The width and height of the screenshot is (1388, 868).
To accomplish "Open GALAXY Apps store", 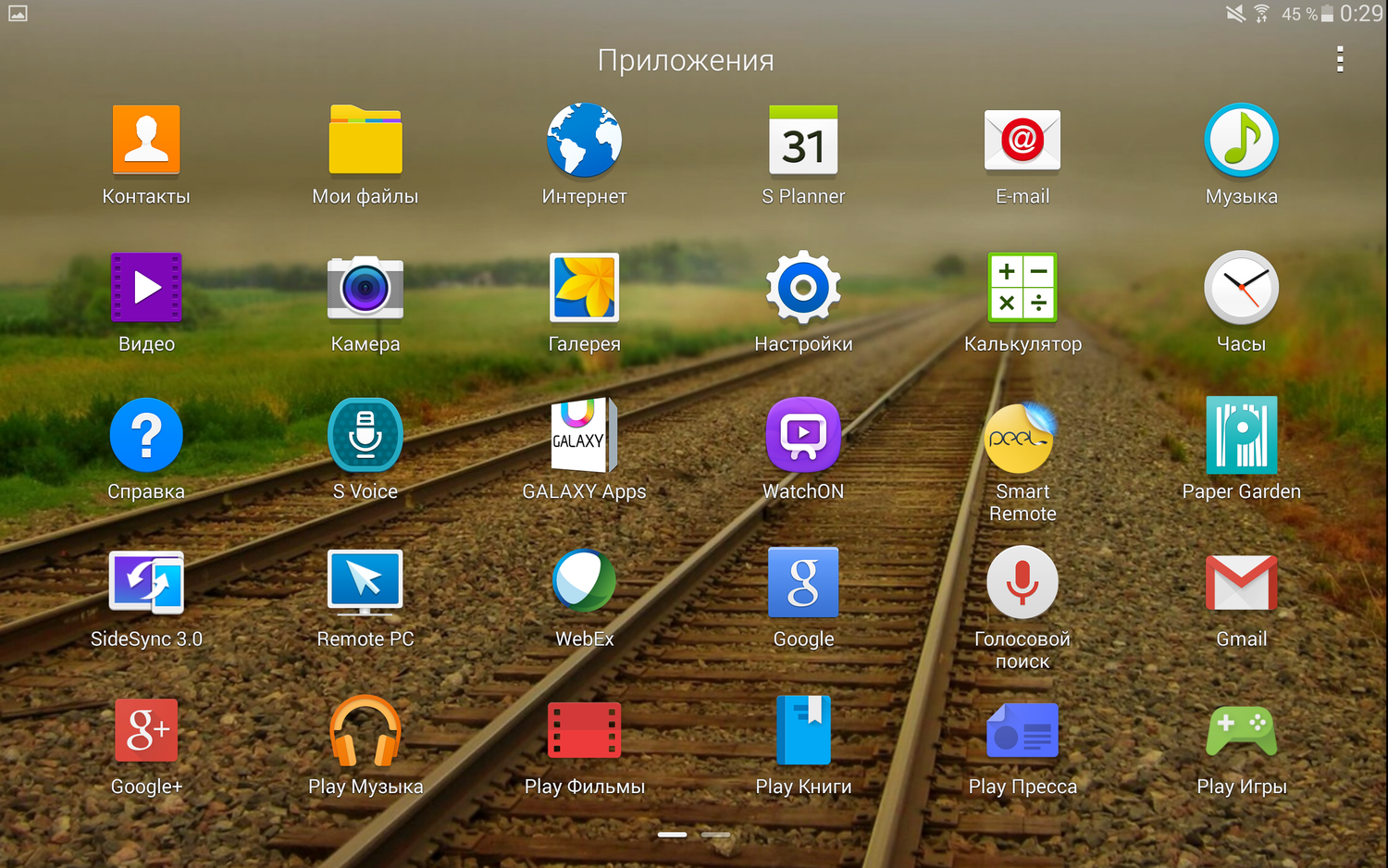I will 584,435.
